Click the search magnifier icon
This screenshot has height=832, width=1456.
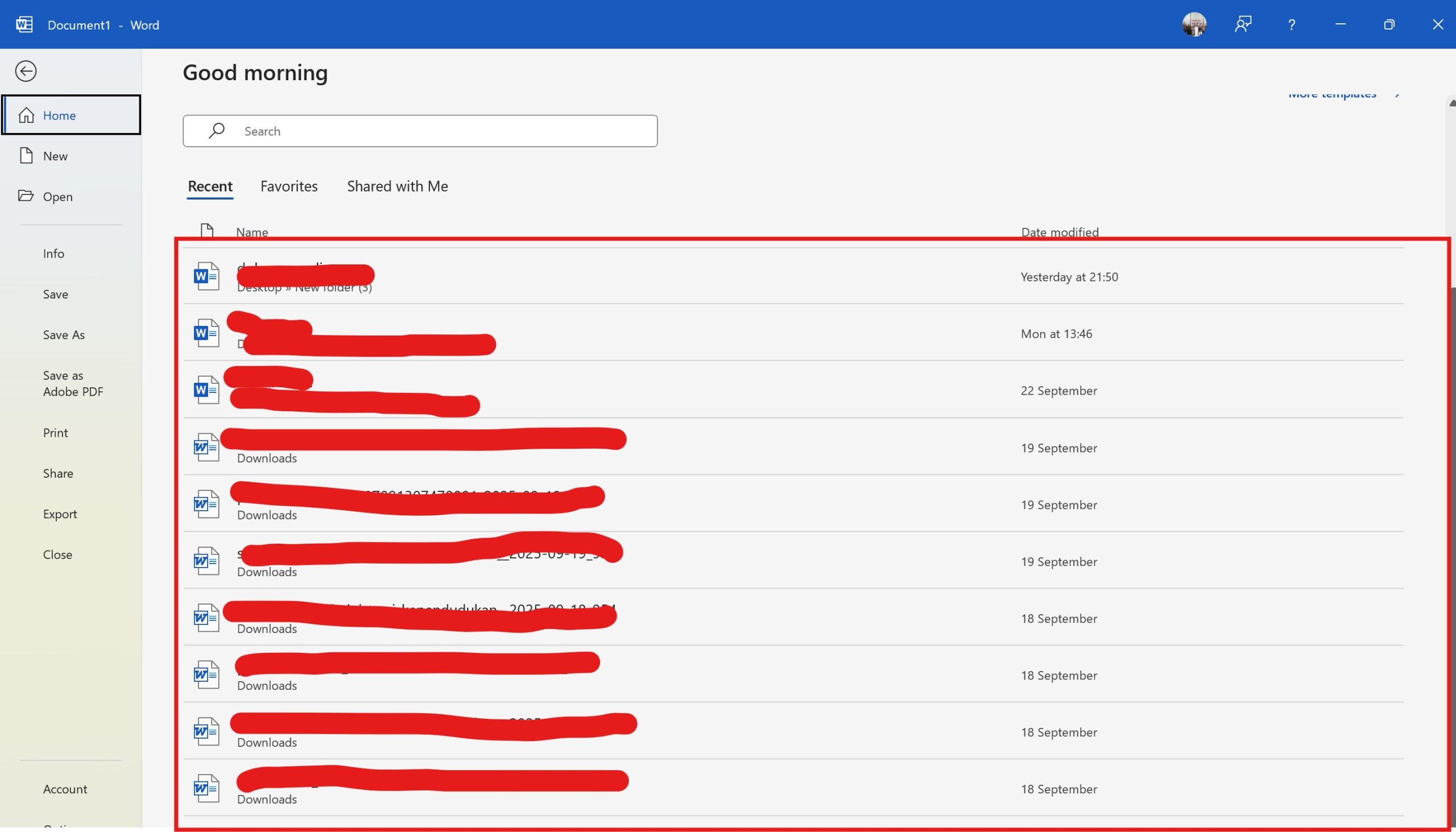click(216, 131)
